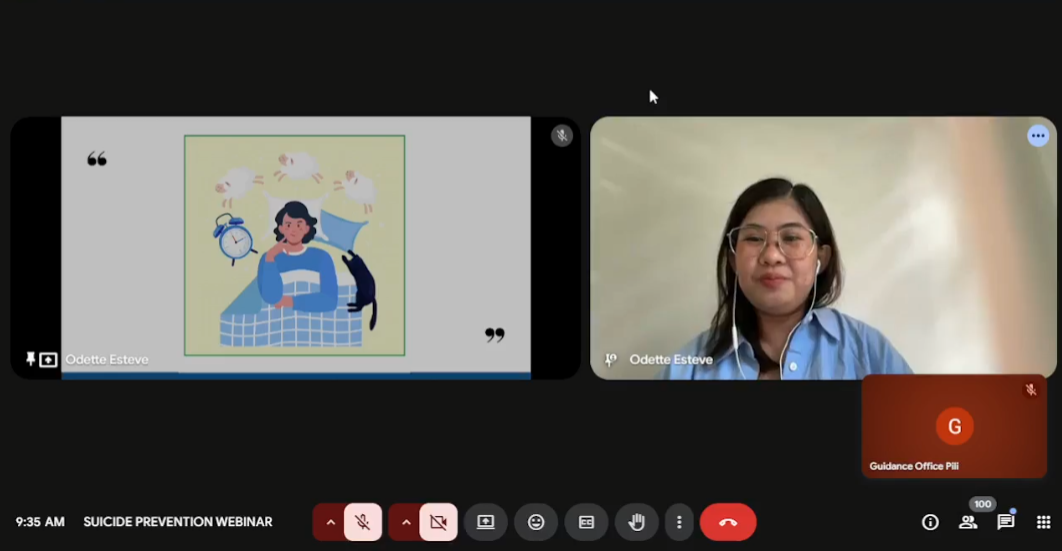Open the People panel showing 100 participants
1062x551 pixels.
pyautogui.click(x=968, y=522)
